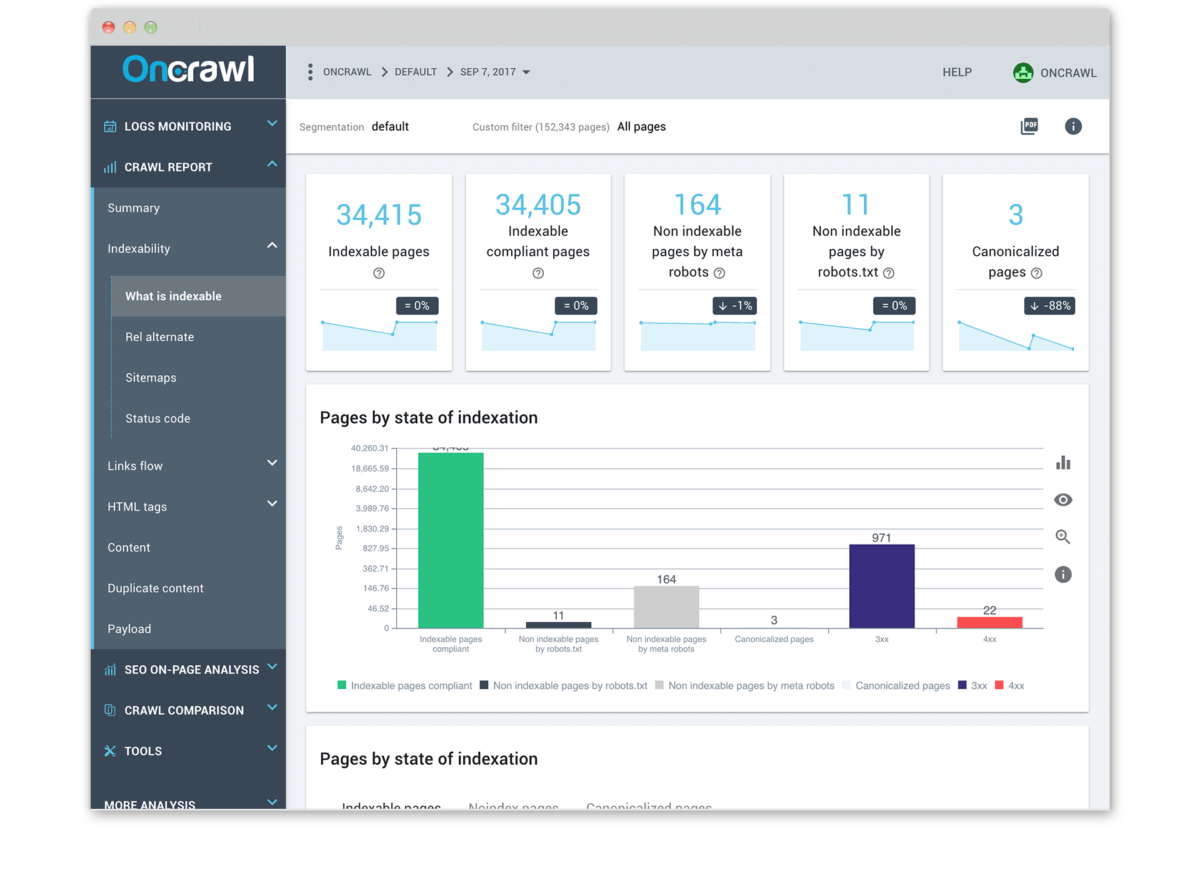The height and width of the screenshot is (873, 1200).
Task: Expand the Links flow section
Action: click(135, 465)
